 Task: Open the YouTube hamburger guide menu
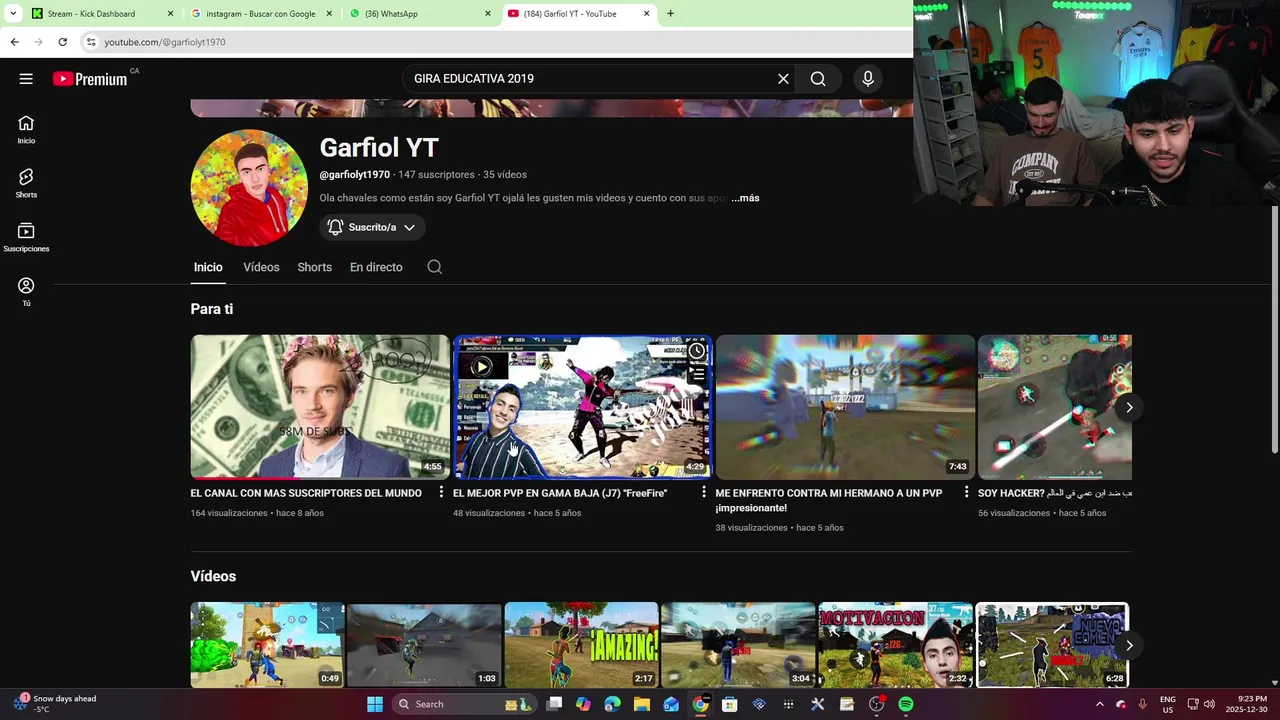click(26, 79)
